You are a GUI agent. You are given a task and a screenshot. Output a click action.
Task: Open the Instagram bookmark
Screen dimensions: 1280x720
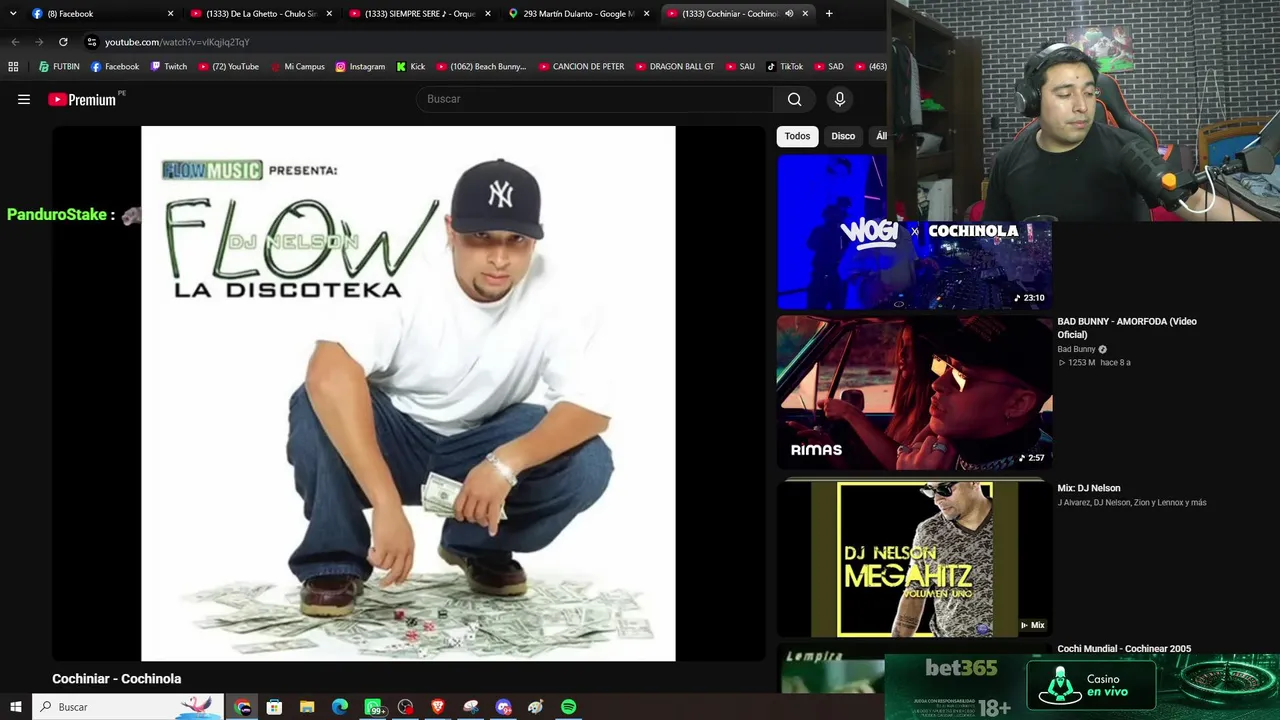360,67
